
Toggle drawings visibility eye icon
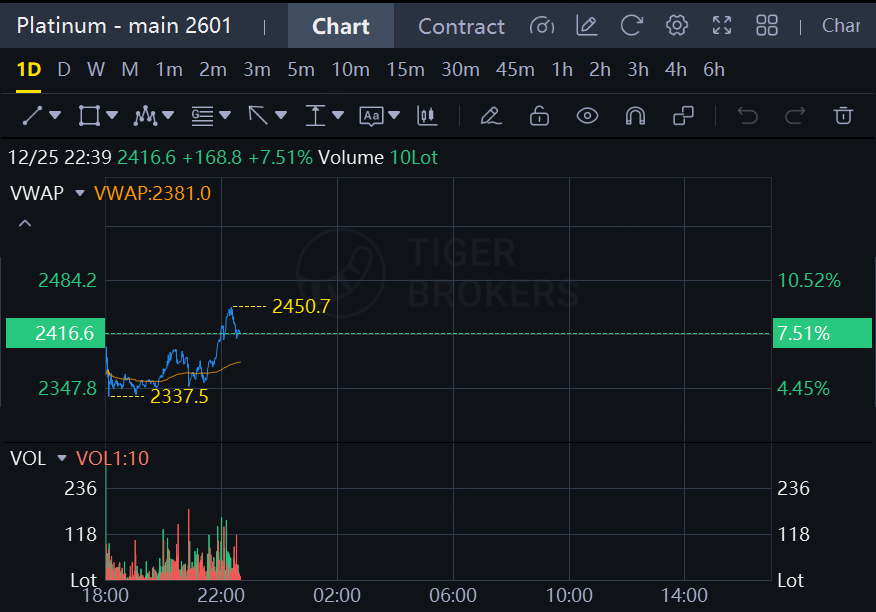pyautogui.click(x=587, y=116)
